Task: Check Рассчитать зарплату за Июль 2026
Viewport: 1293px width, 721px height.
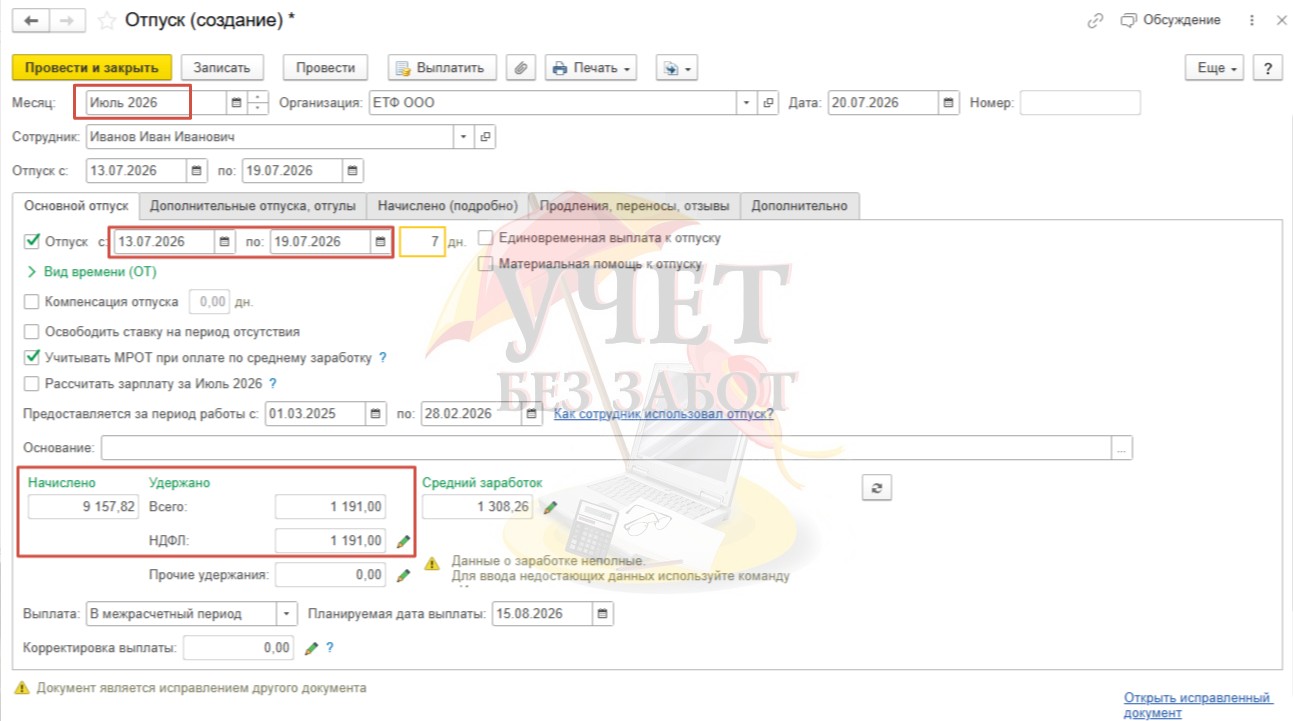Action: click(x=31, y=383)
